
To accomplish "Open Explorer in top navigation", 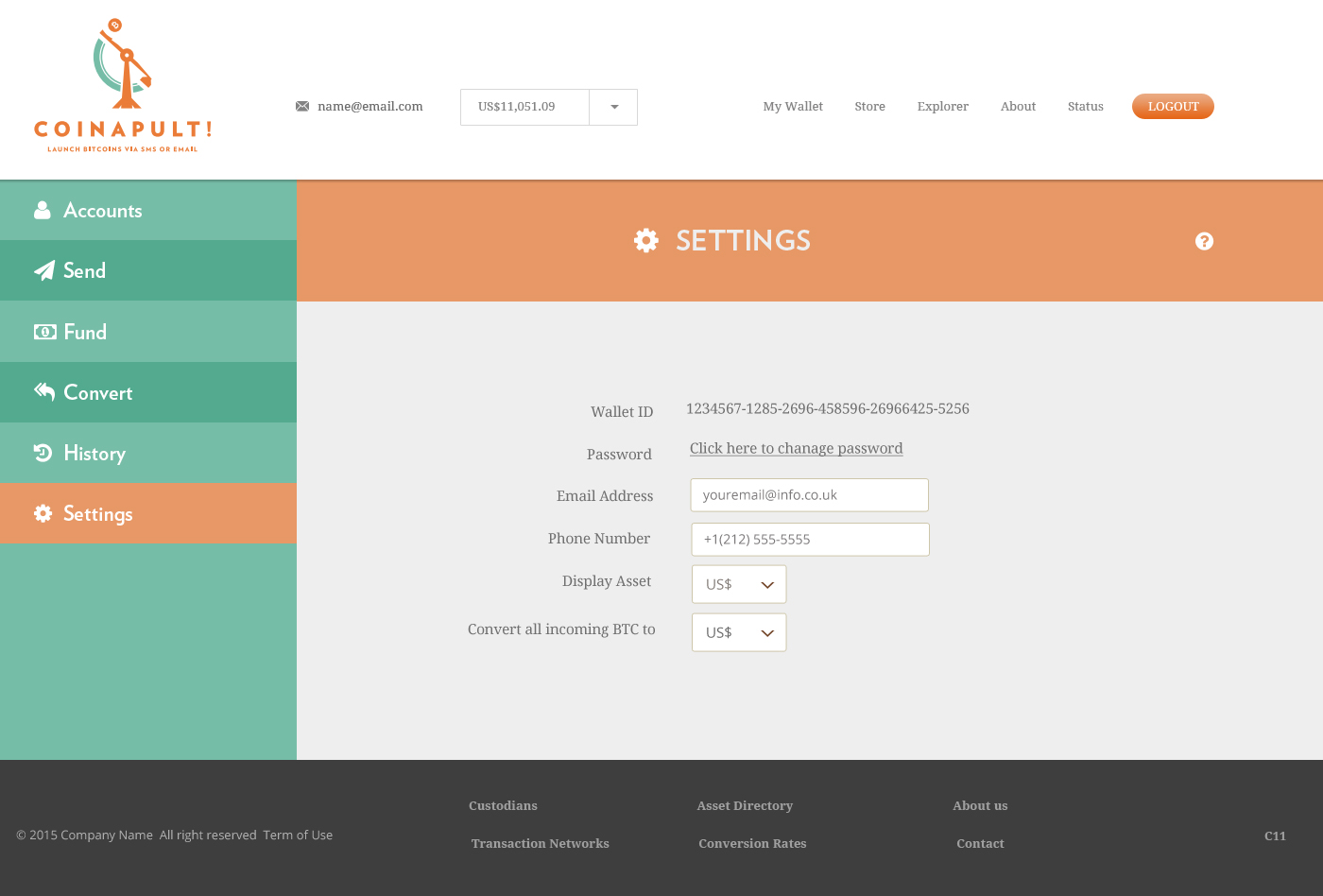I will click(942, 107).
